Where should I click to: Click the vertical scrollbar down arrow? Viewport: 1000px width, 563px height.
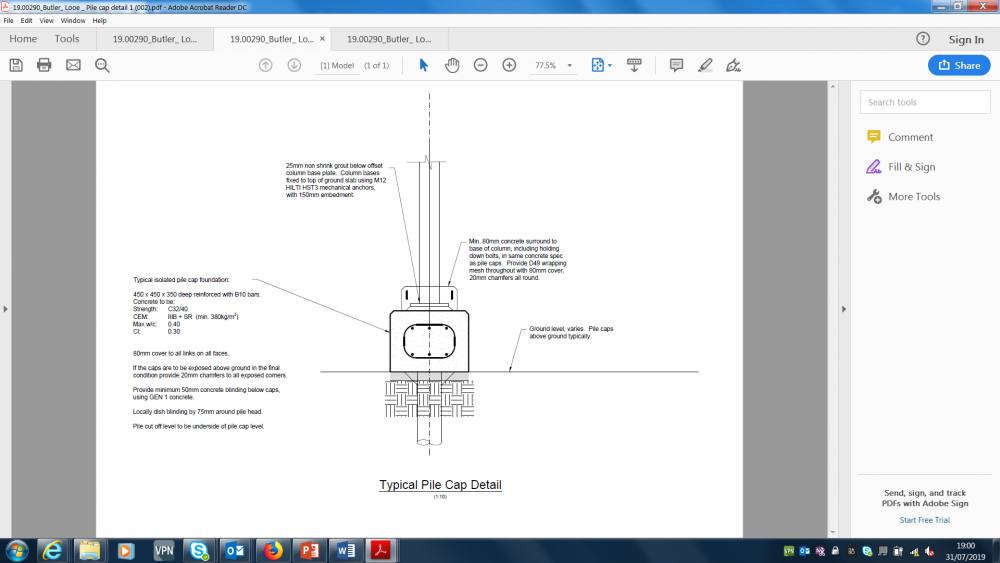pos(832,532)
